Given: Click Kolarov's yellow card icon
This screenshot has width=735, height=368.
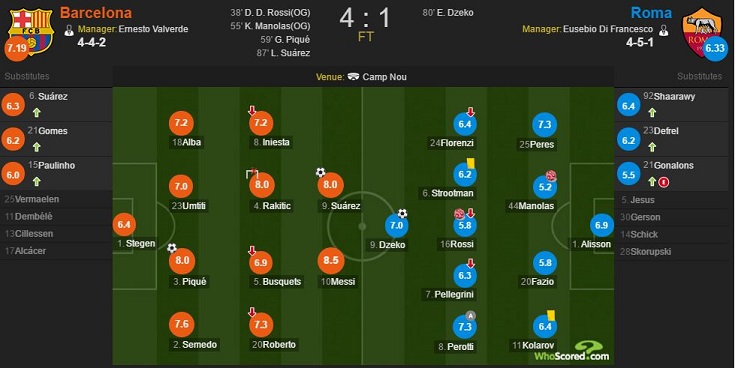Looking at the screenshot, I should click(x=551, y=315).
